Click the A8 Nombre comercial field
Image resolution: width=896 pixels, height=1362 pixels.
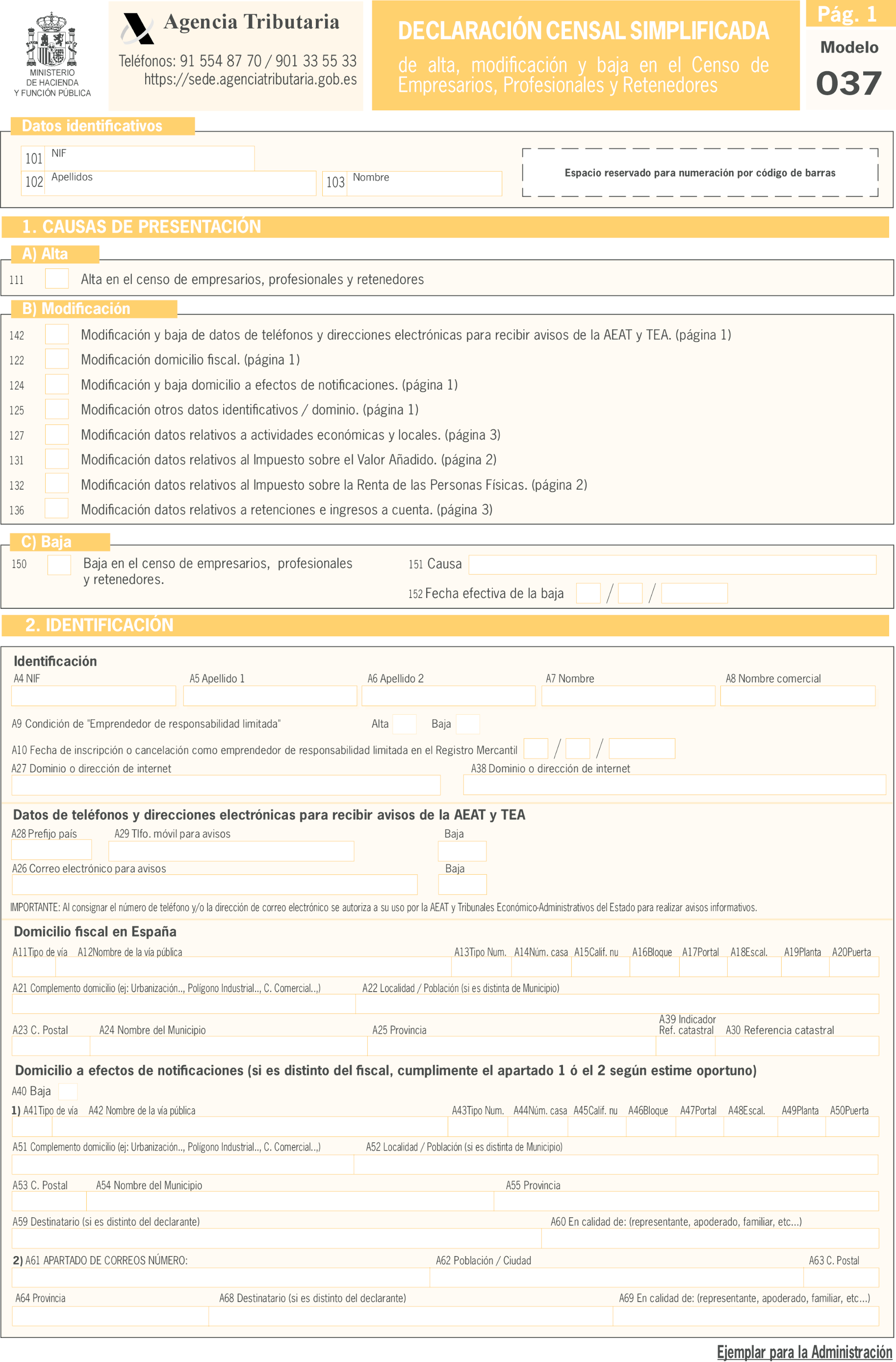[x=797, y=696]
